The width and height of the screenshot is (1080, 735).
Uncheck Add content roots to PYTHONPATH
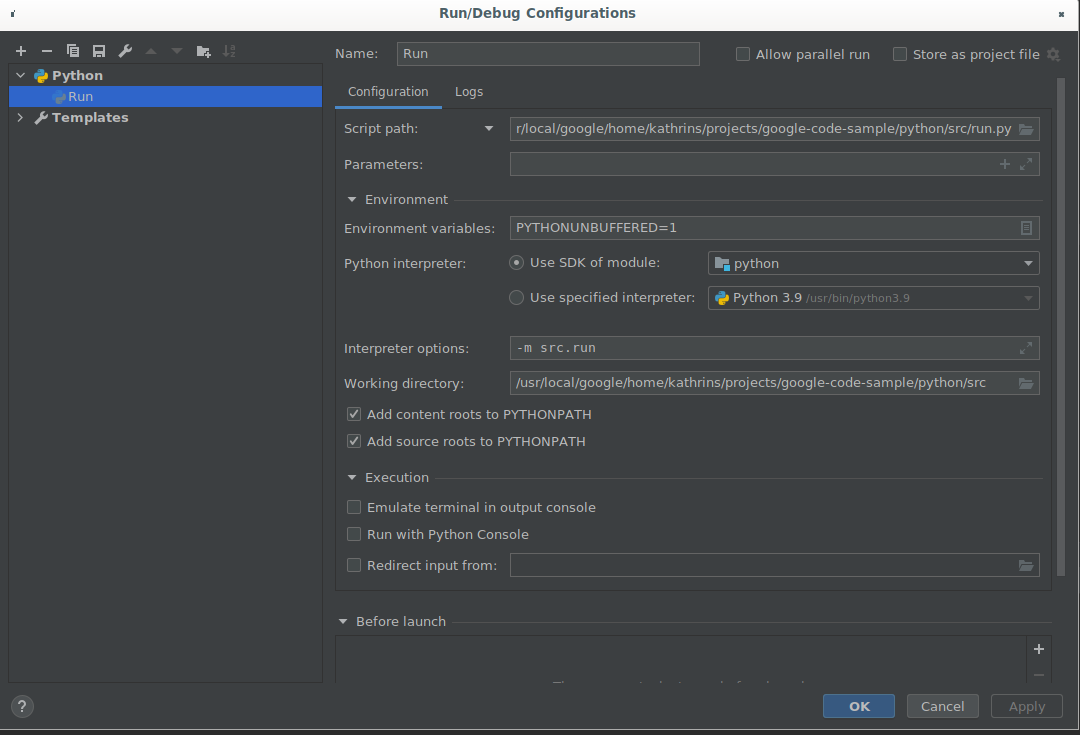[x=354, y=414]
